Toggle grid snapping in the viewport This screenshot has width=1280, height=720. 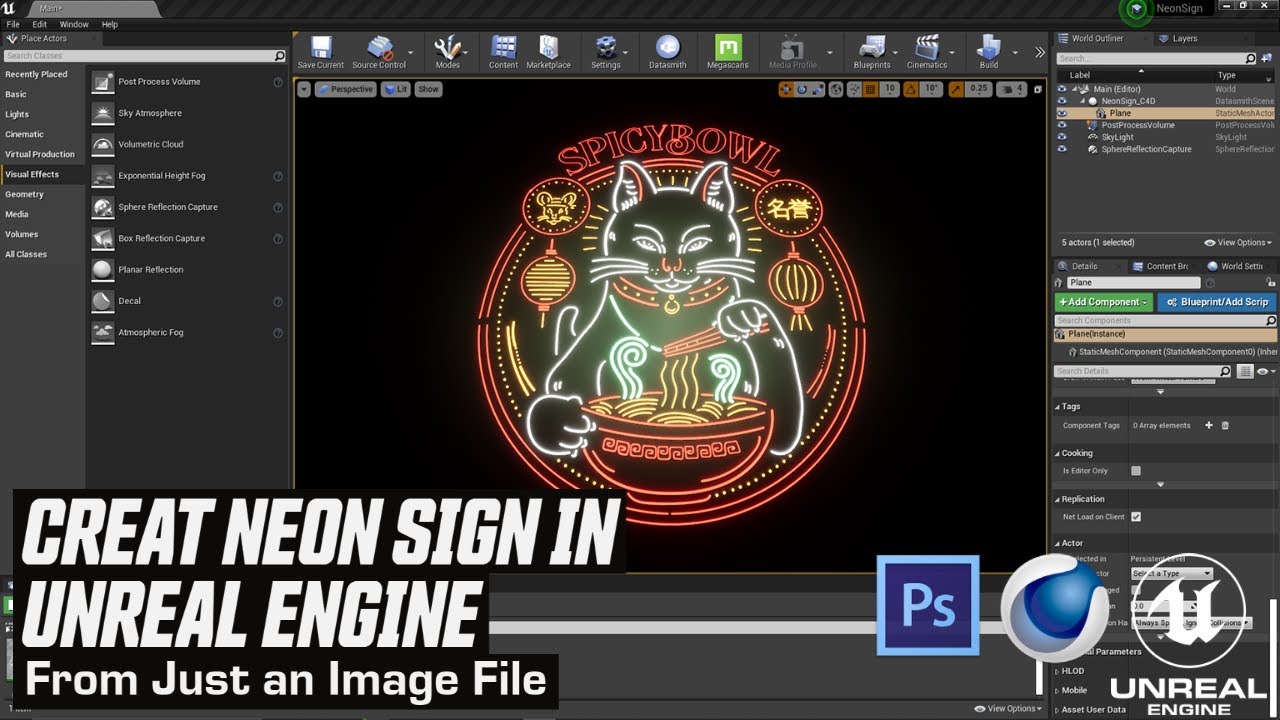[869, 89]
